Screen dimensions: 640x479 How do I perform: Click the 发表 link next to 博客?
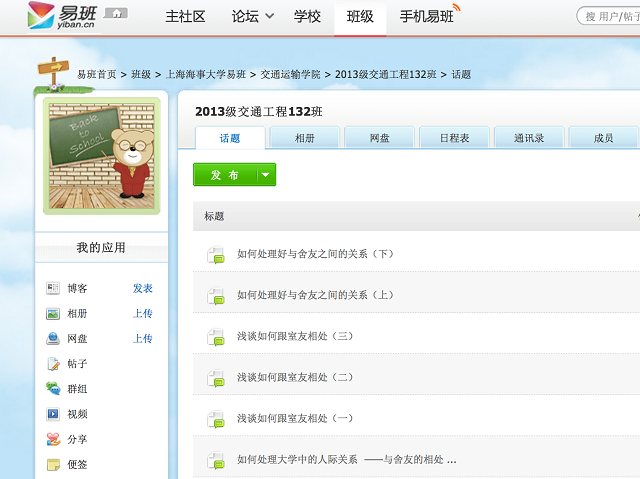tap(143, 288)
